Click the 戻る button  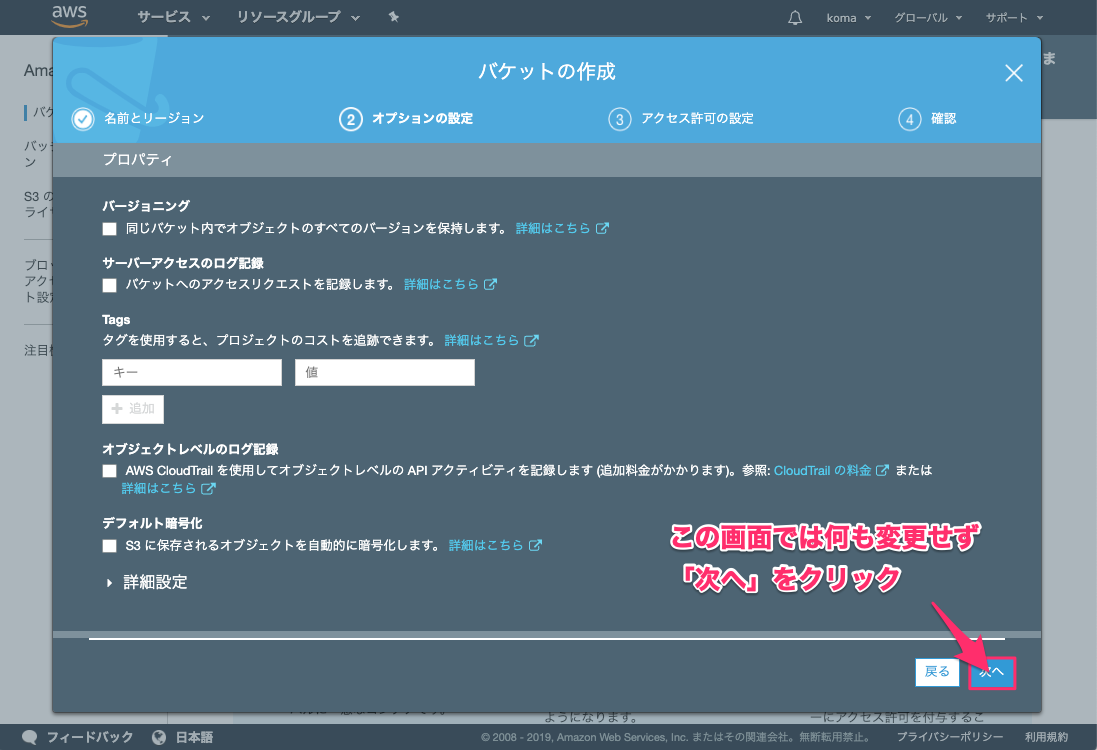click(x=937, y=672)
